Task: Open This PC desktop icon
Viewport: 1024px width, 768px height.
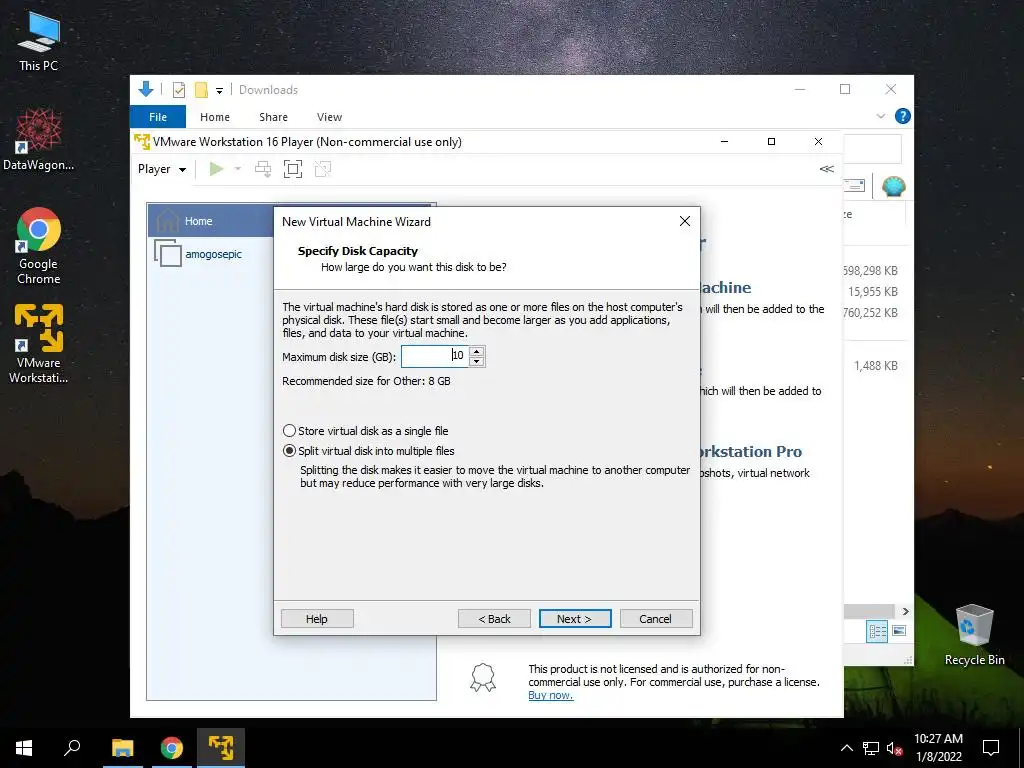Action: click(39, 42)
